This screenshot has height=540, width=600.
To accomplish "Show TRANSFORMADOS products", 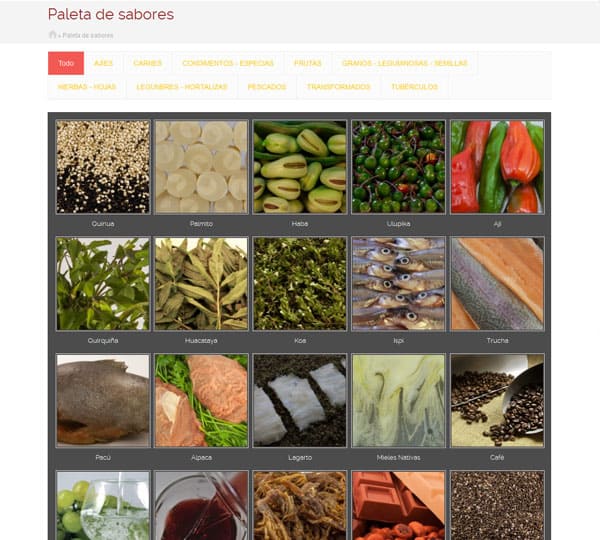I will click(x=339, y=87).
